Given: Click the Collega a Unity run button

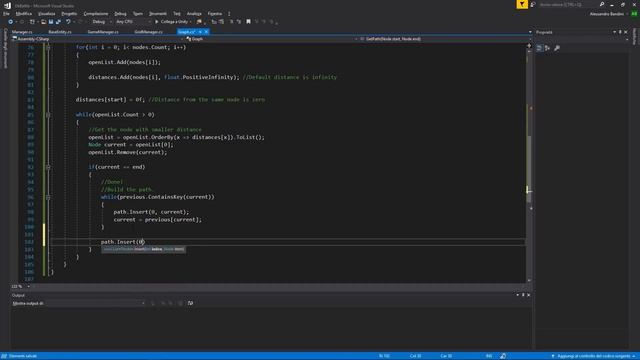Looking at the screenshot, I should [171, 22].
